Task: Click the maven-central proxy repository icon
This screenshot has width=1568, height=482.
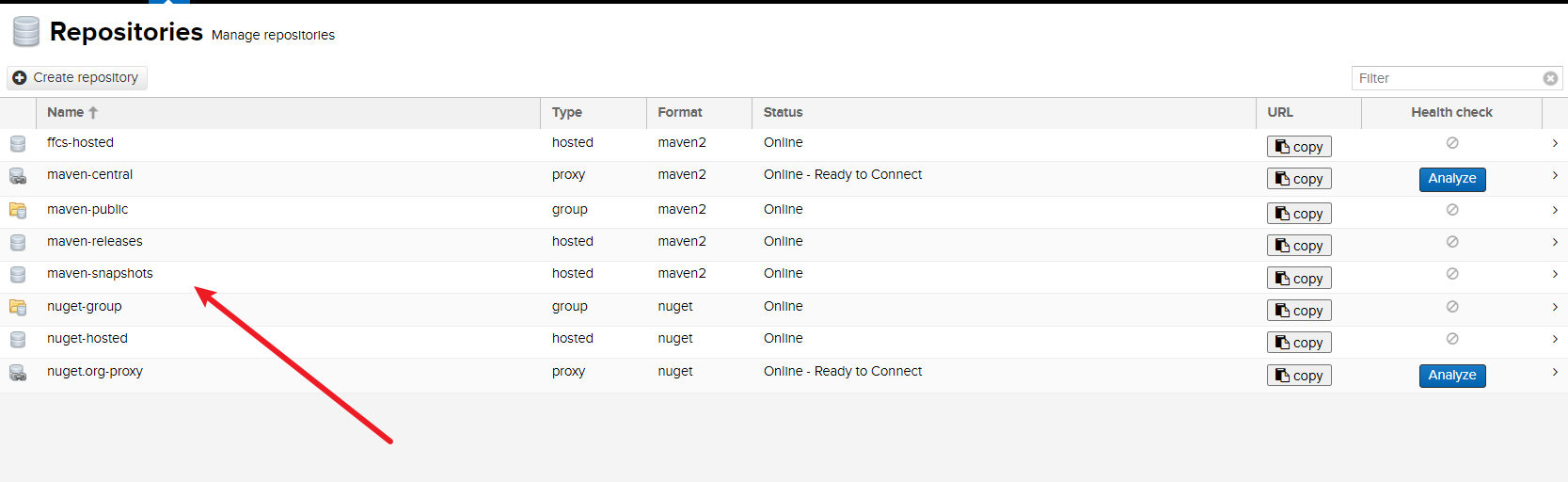Action: pos(18,176)
